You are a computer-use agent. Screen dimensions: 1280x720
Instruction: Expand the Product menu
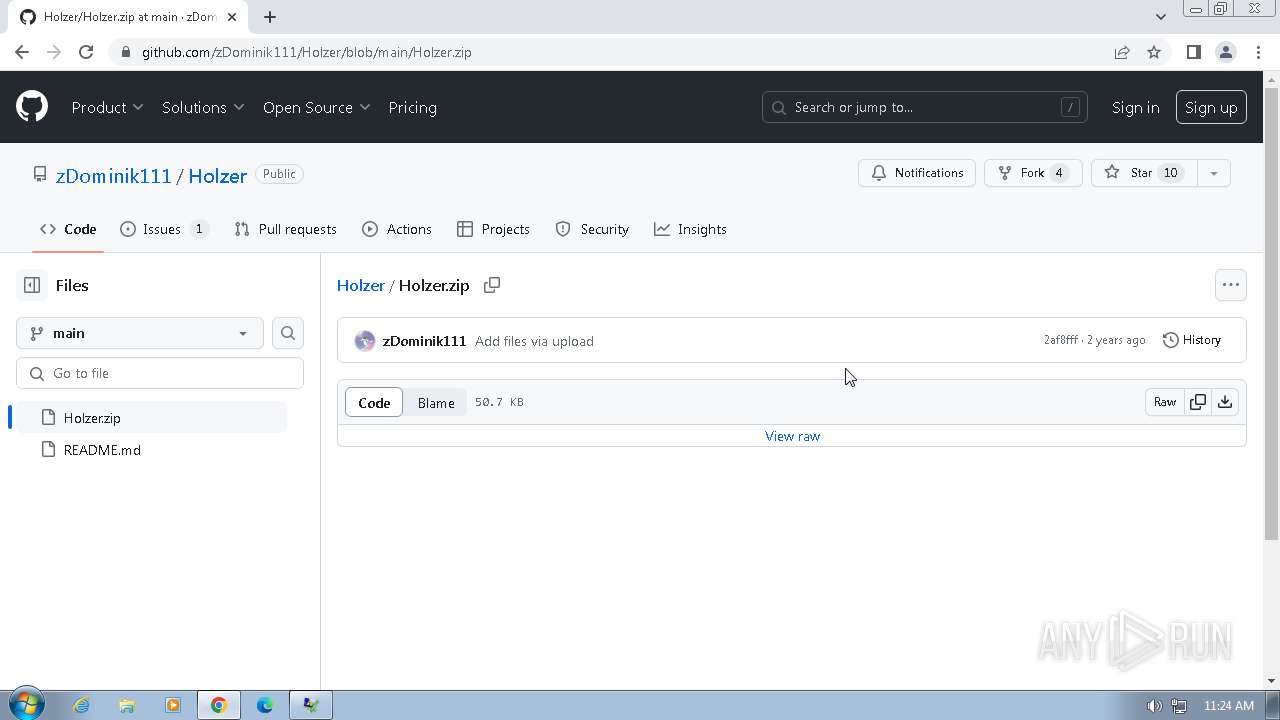click(x=107, y=107)
